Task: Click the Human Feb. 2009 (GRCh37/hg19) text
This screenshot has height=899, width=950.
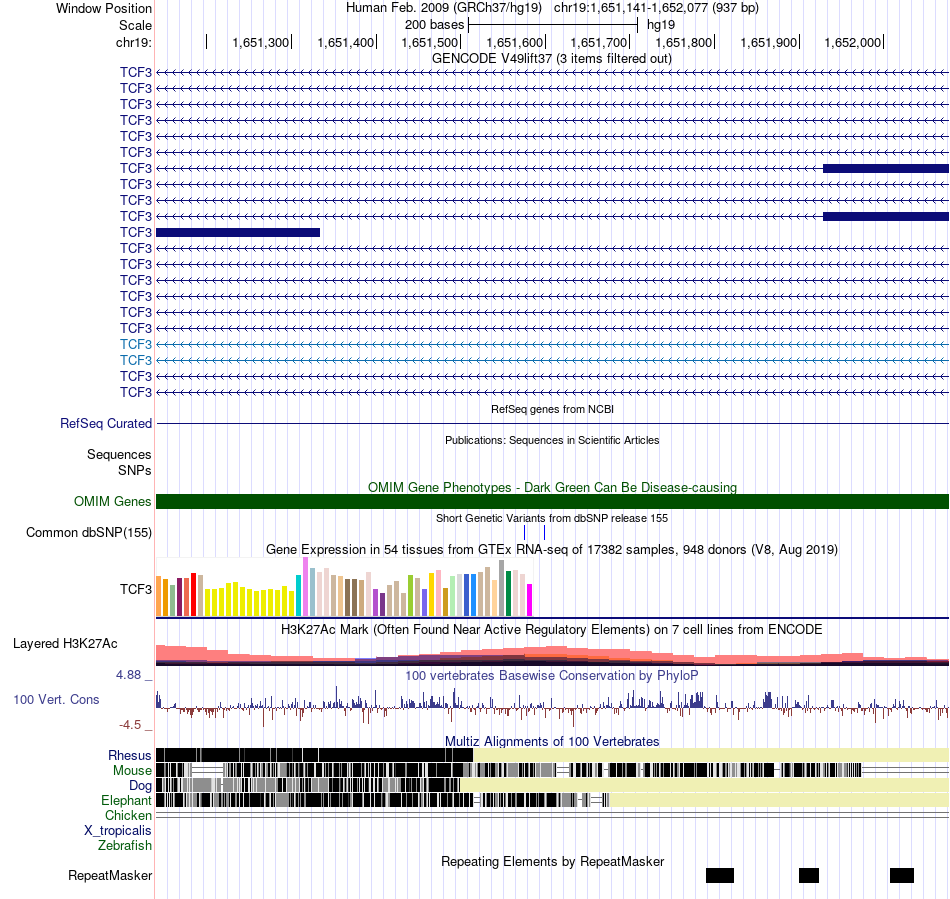Action: (443, 8)
